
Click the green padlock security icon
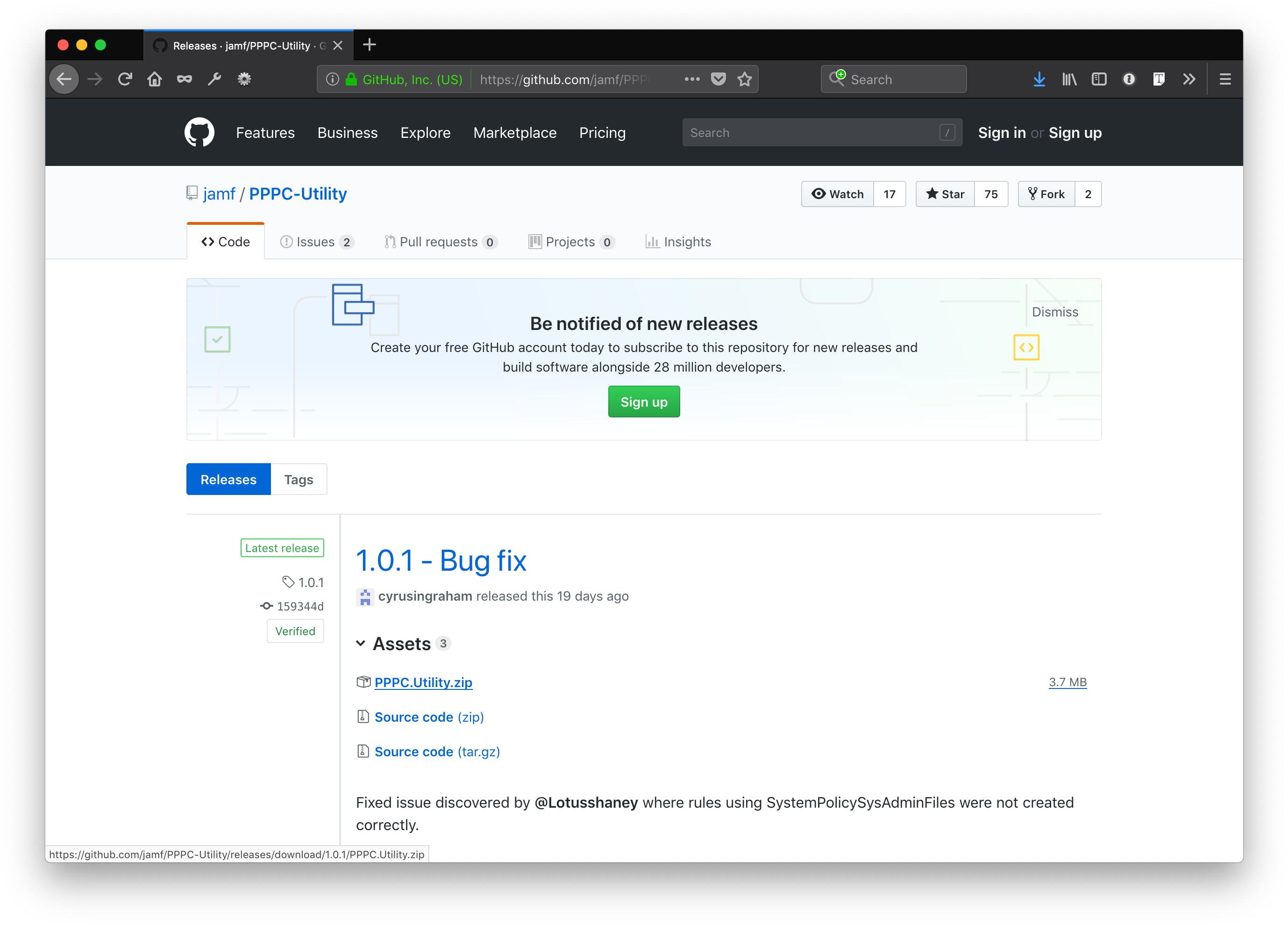coord(351,79)
